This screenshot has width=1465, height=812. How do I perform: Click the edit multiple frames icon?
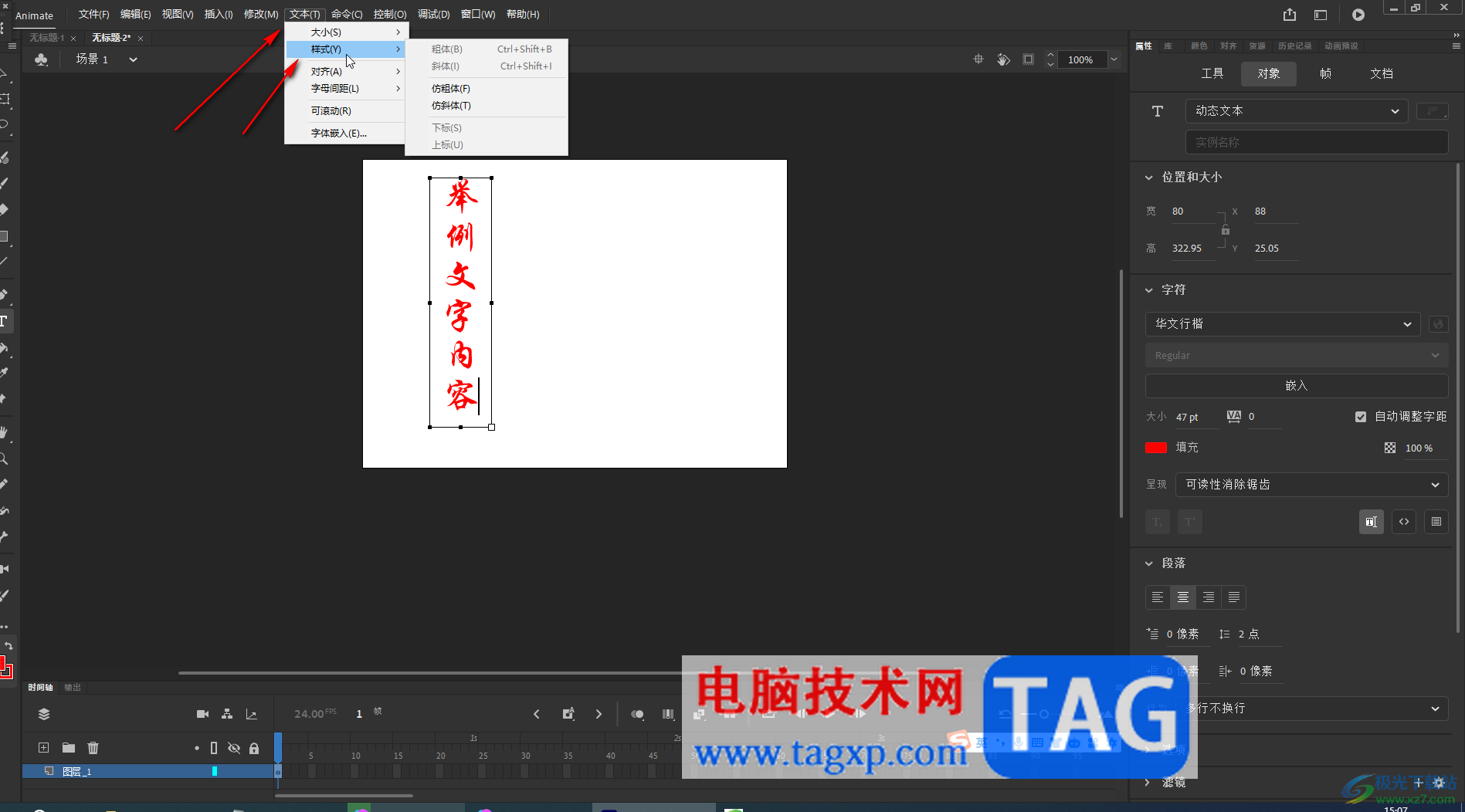point(668,714)
